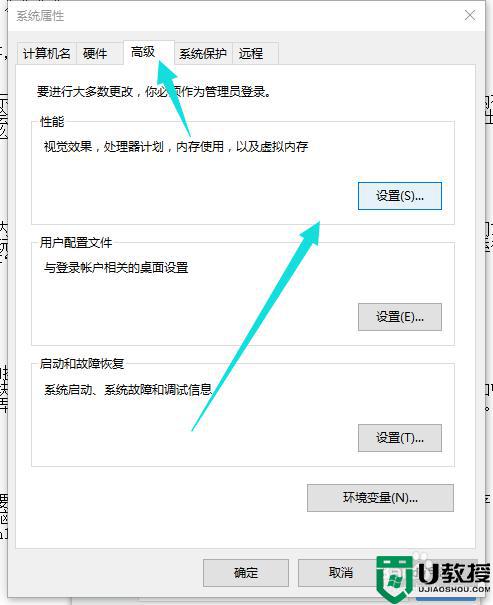
Task: Go to the 系统保护 tab
Action: [203, 53]
